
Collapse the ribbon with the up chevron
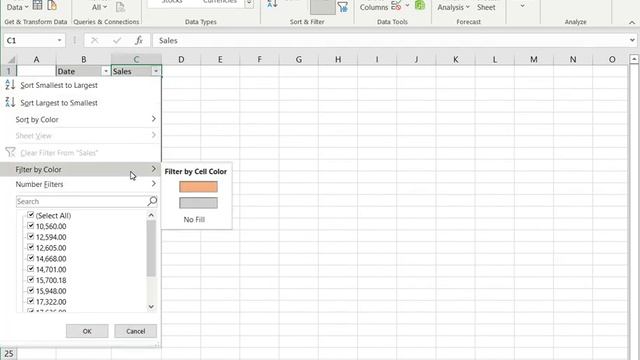click(x=632, y=22)
